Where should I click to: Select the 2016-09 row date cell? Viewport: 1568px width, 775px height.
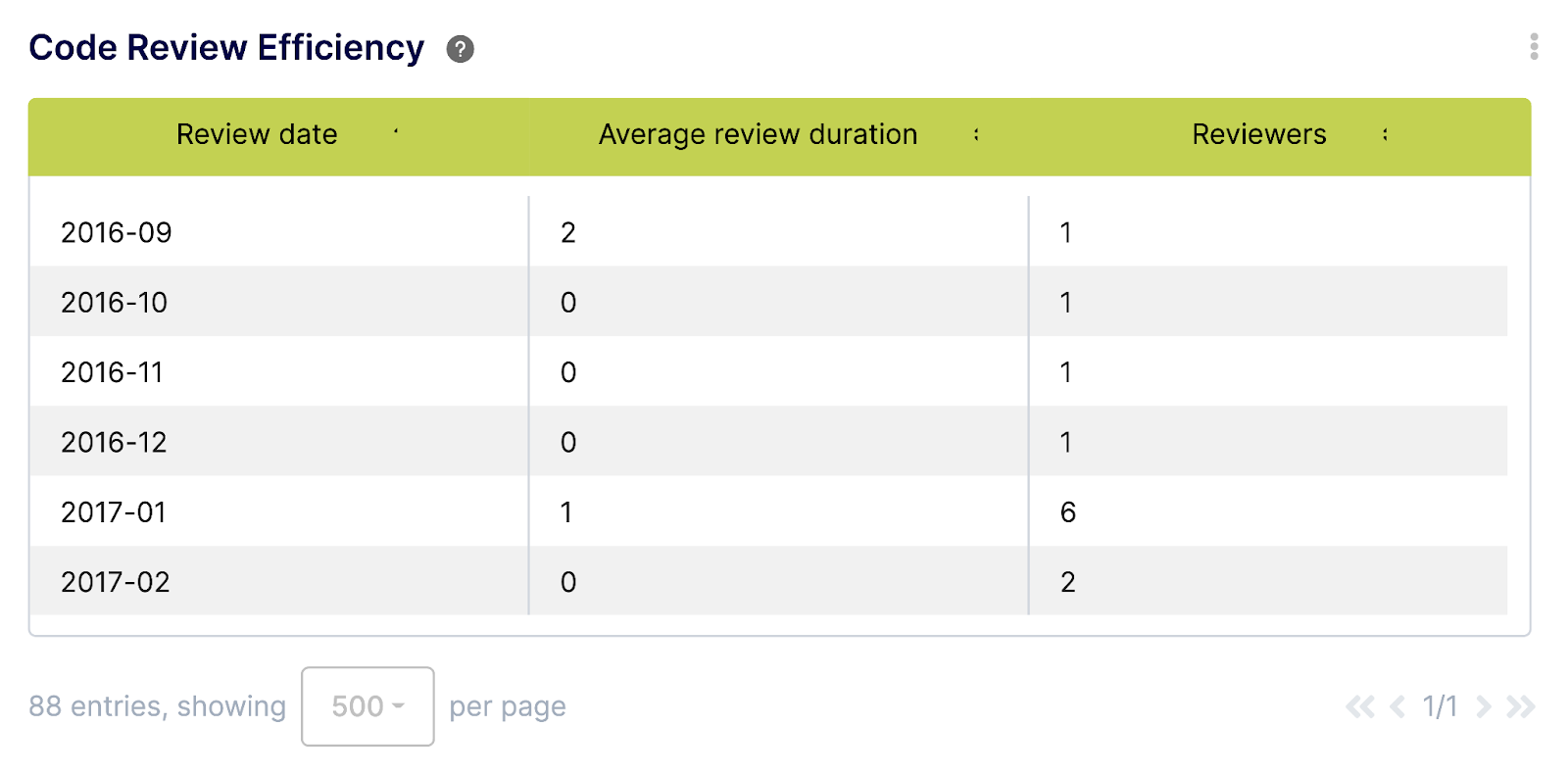click(117, 232)
